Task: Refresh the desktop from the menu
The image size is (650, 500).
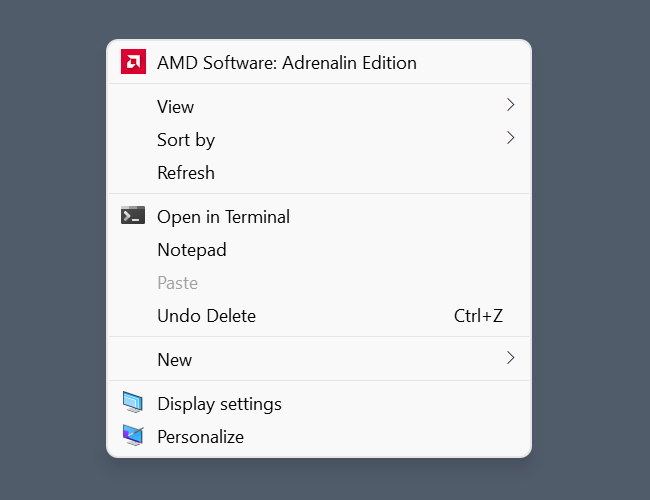Action: 186,173
